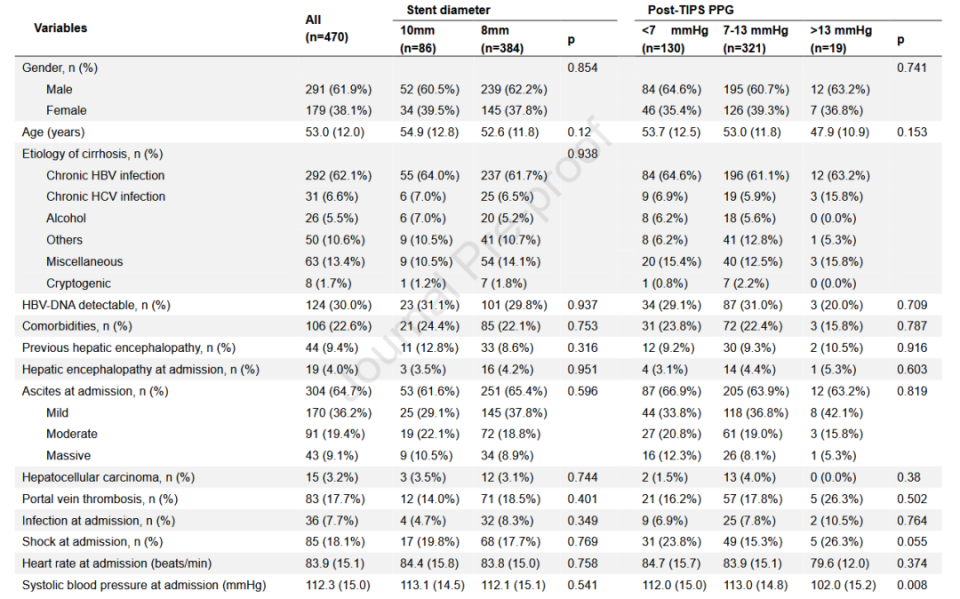The width and height of the screenshot is (960, 599).
Task: Select the "Cryptogenic" row label
Action: pos(78,283)
